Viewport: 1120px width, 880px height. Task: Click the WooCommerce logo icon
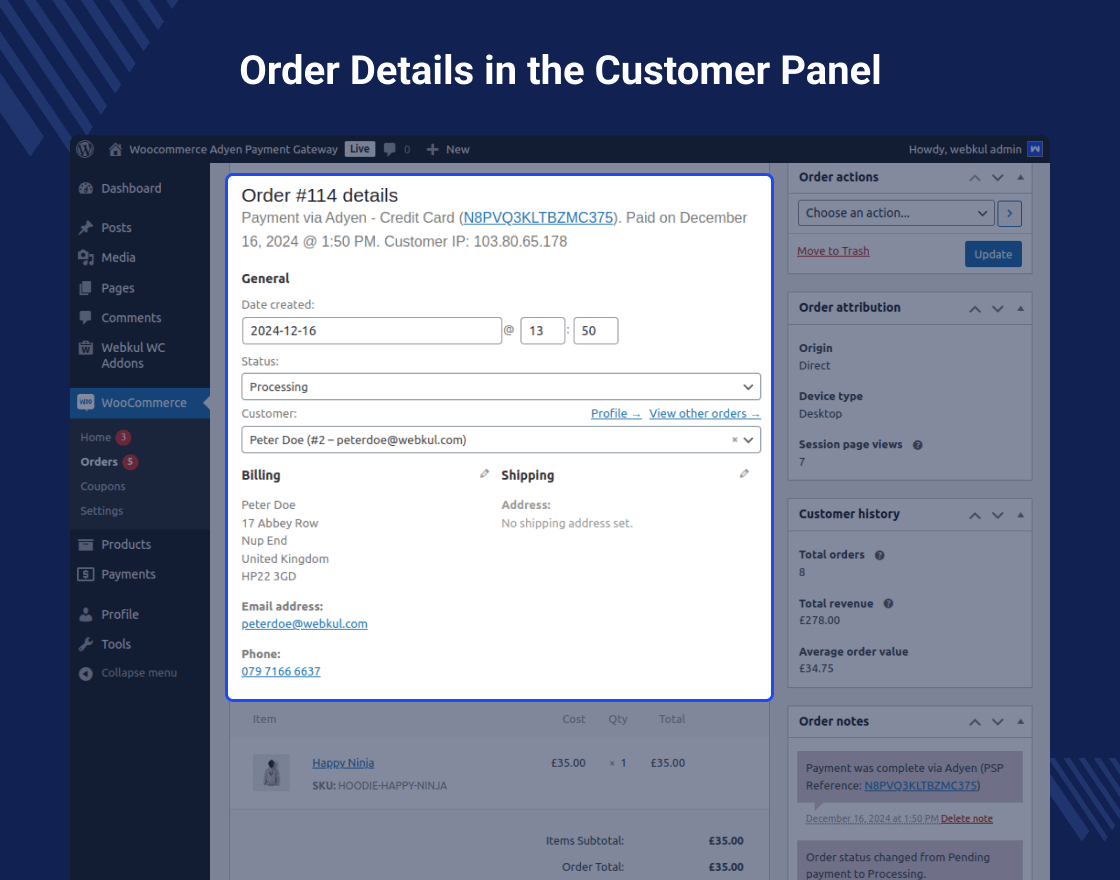pos(86,402)
